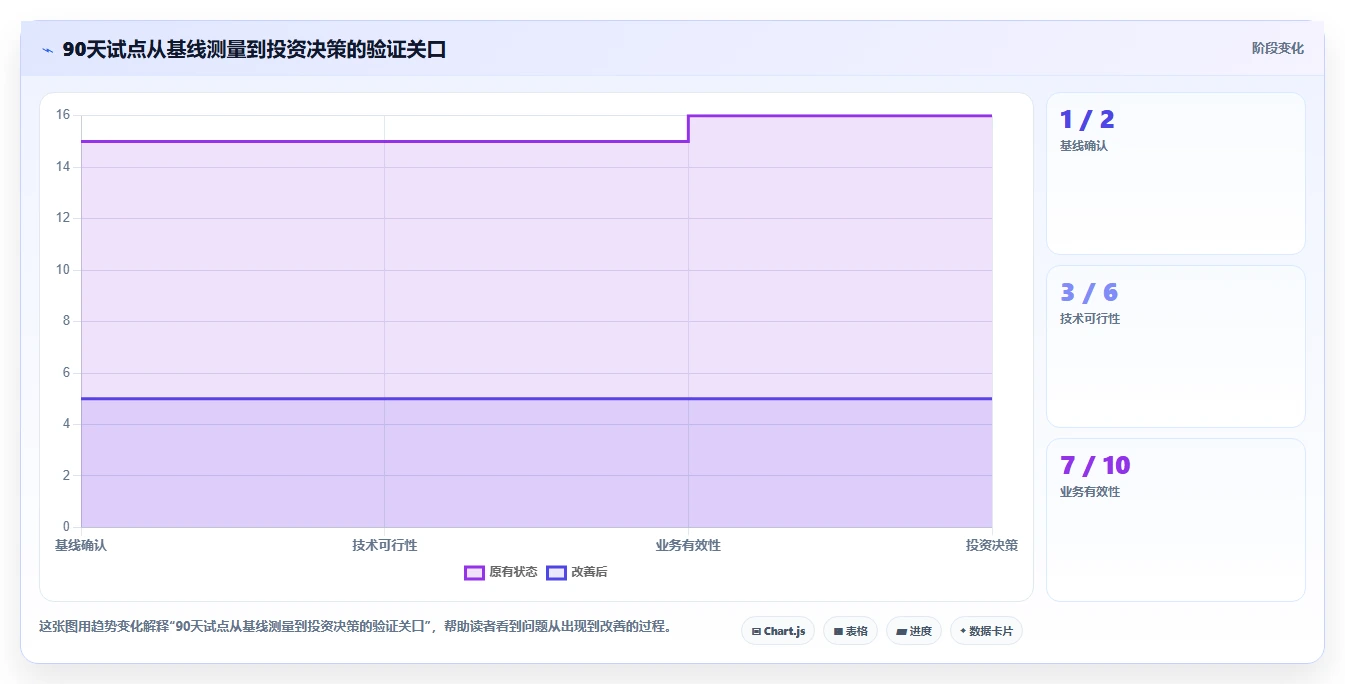Click the 改善后 legend label
Viewport: 1345px width, 684px height.
click(589, 572)
